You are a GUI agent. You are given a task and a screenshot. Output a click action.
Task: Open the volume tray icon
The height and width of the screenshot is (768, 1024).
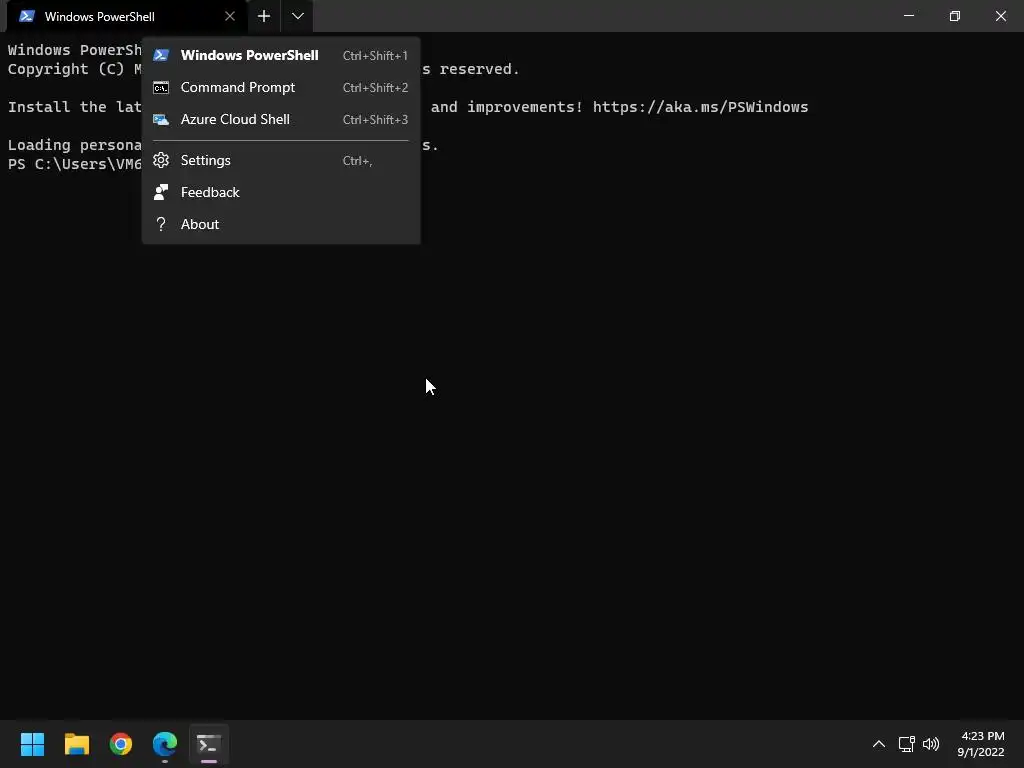coord(931,744)
